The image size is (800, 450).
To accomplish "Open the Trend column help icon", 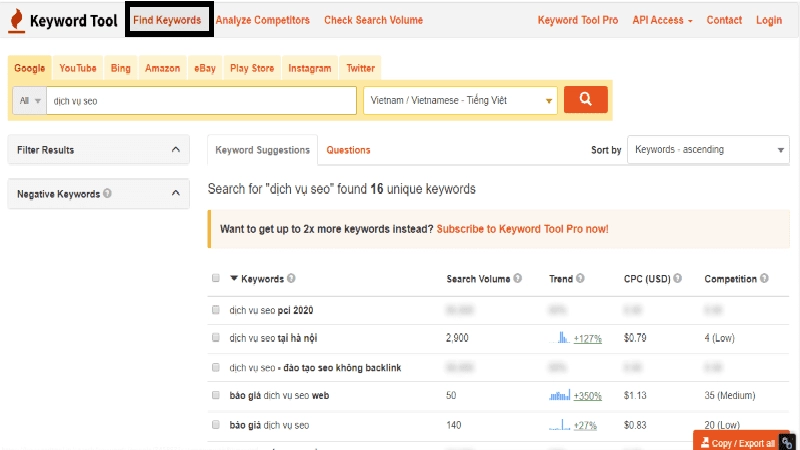I will [x=580, y=278].
